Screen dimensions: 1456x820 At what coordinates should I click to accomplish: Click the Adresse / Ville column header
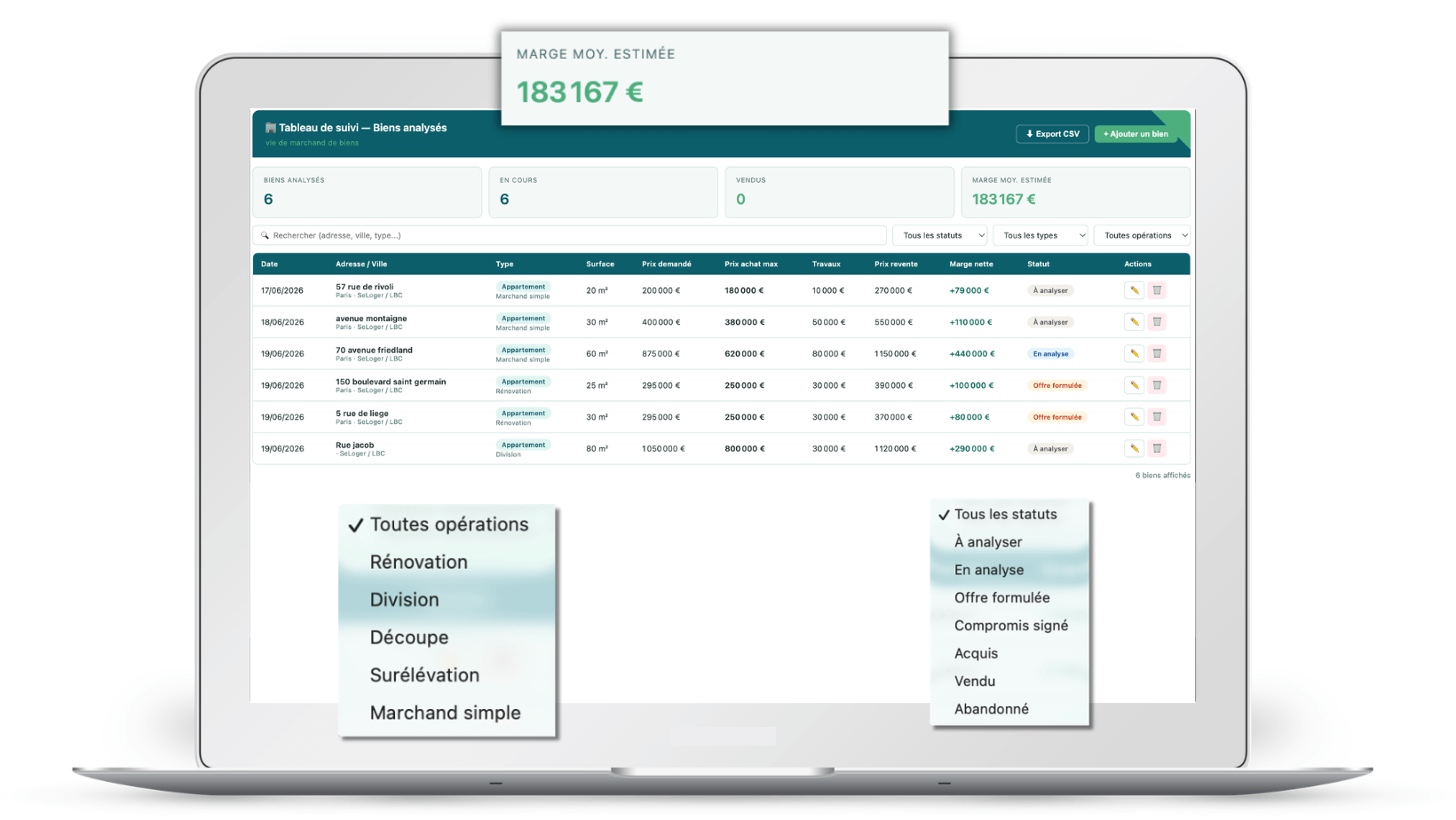click(x=361, y=264)
